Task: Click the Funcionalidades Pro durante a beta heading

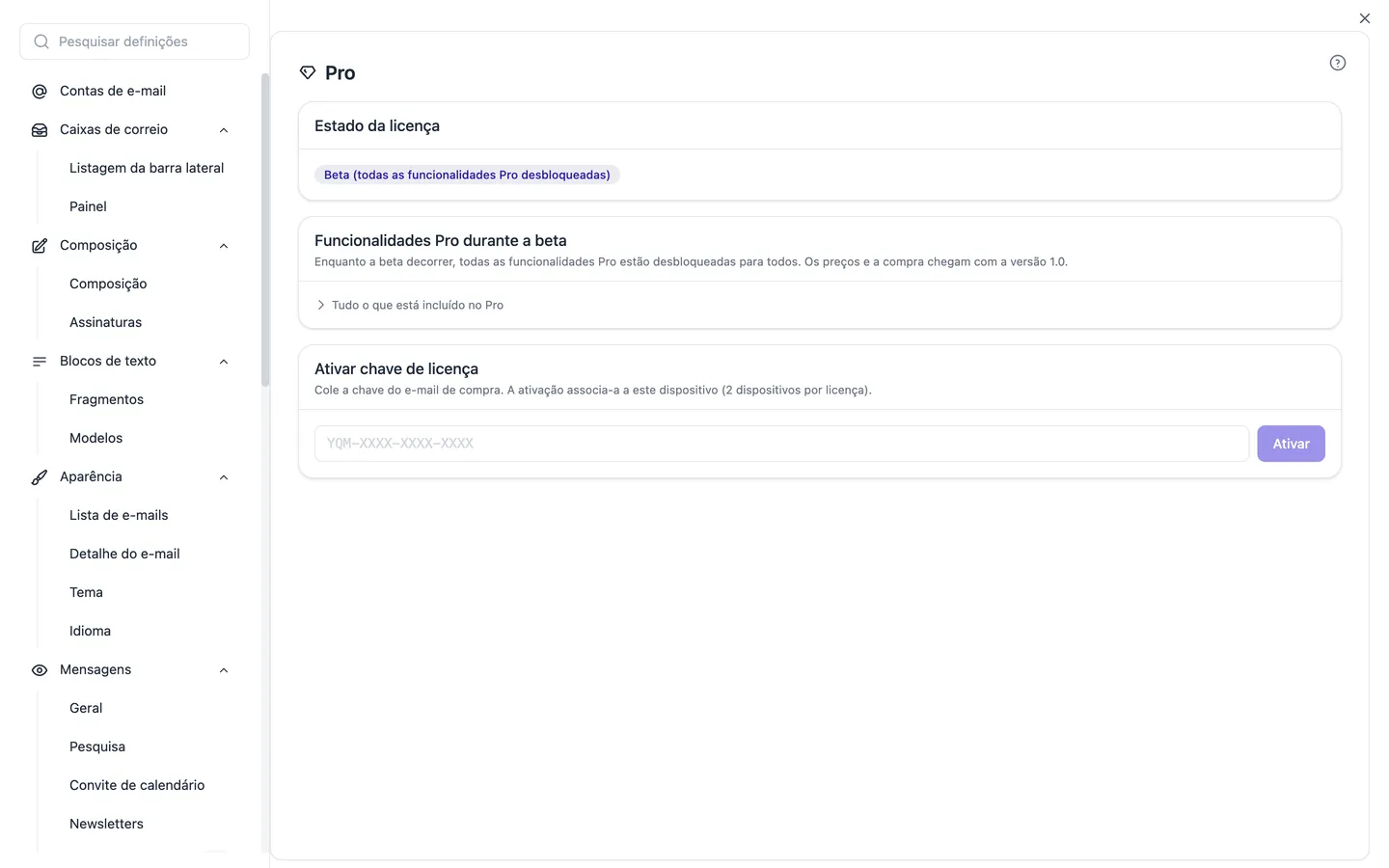Action: point(441,240)
